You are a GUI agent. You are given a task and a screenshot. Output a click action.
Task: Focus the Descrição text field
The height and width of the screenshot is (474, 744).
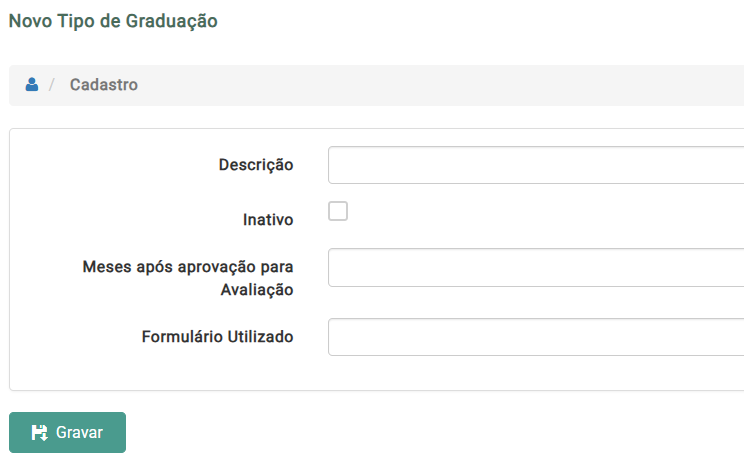[x=535, y=165]
